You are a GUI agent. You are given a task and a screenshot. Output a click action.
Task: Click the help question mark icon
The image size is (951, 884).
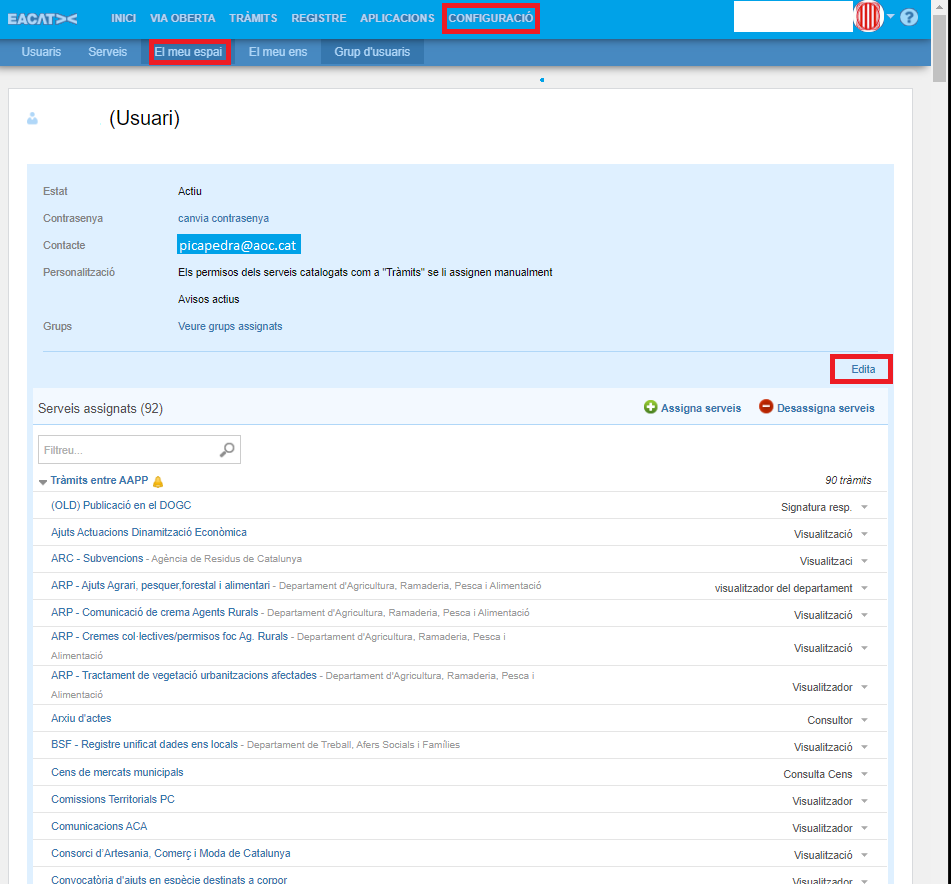coord(909,17)
